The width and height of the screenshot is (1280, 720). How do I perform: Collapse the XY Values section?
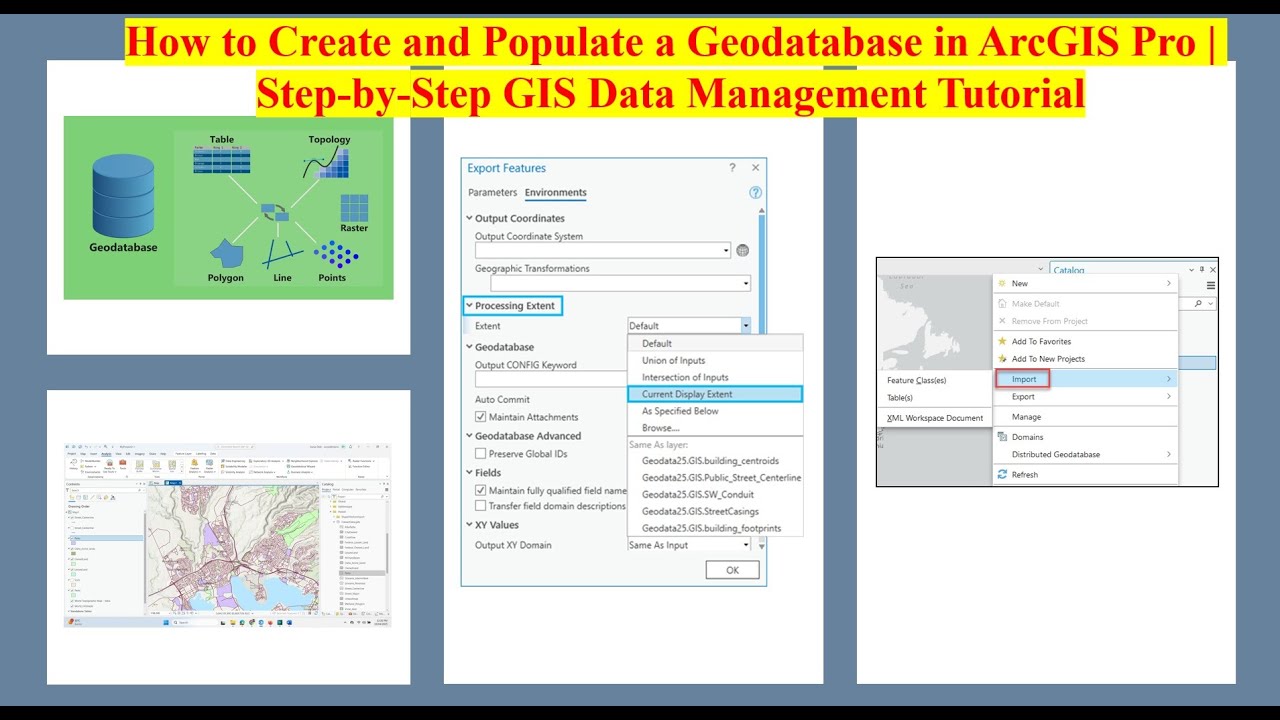click(x=468, y=525)
